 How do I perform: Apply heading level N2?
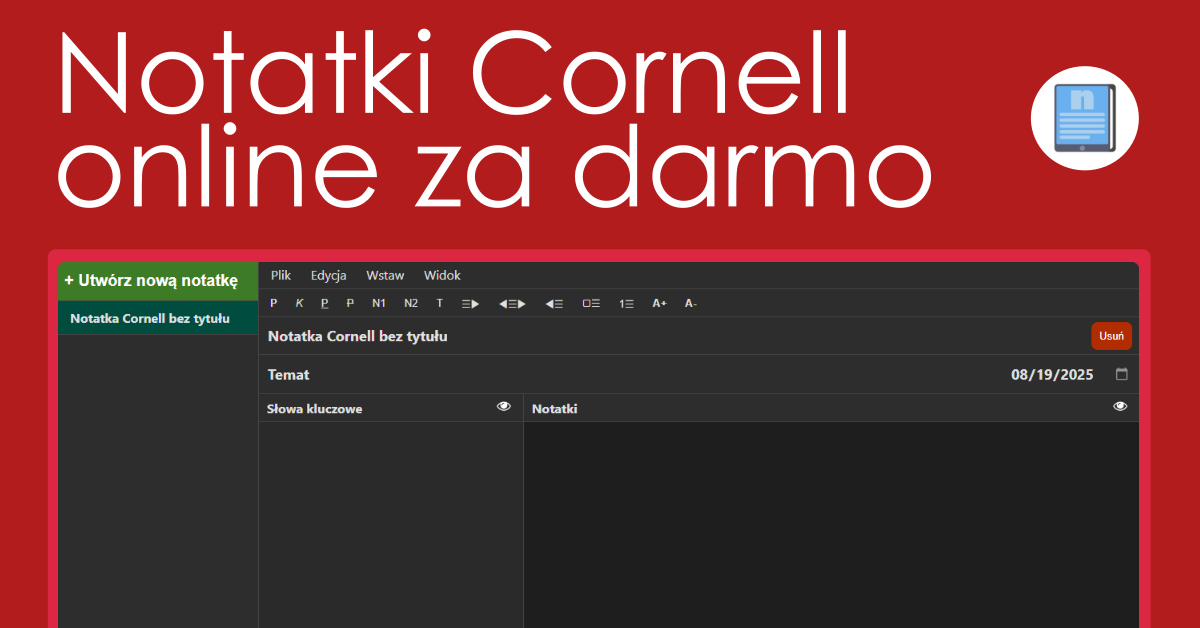point(411,303)
